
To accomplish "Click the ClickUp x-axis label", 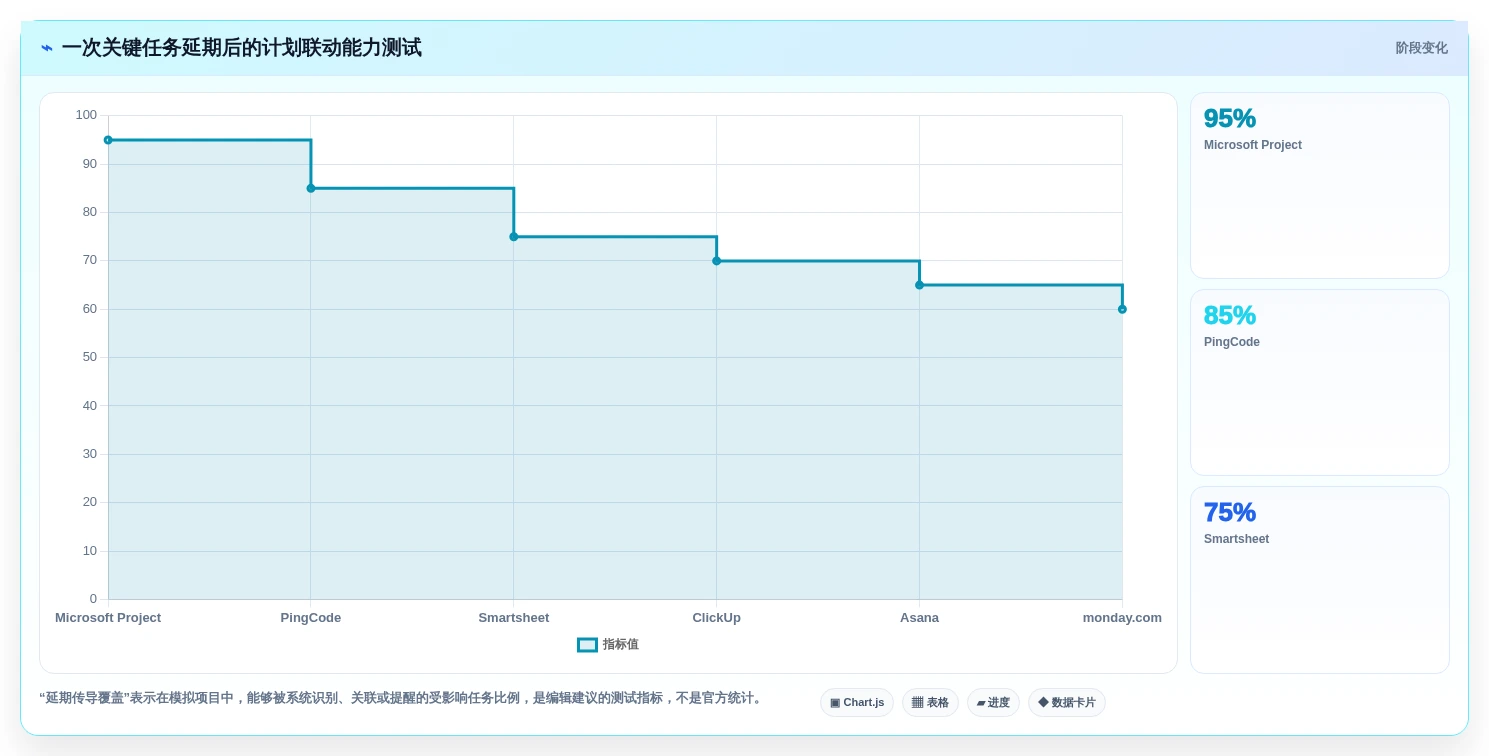I will (x=716, y=618).
